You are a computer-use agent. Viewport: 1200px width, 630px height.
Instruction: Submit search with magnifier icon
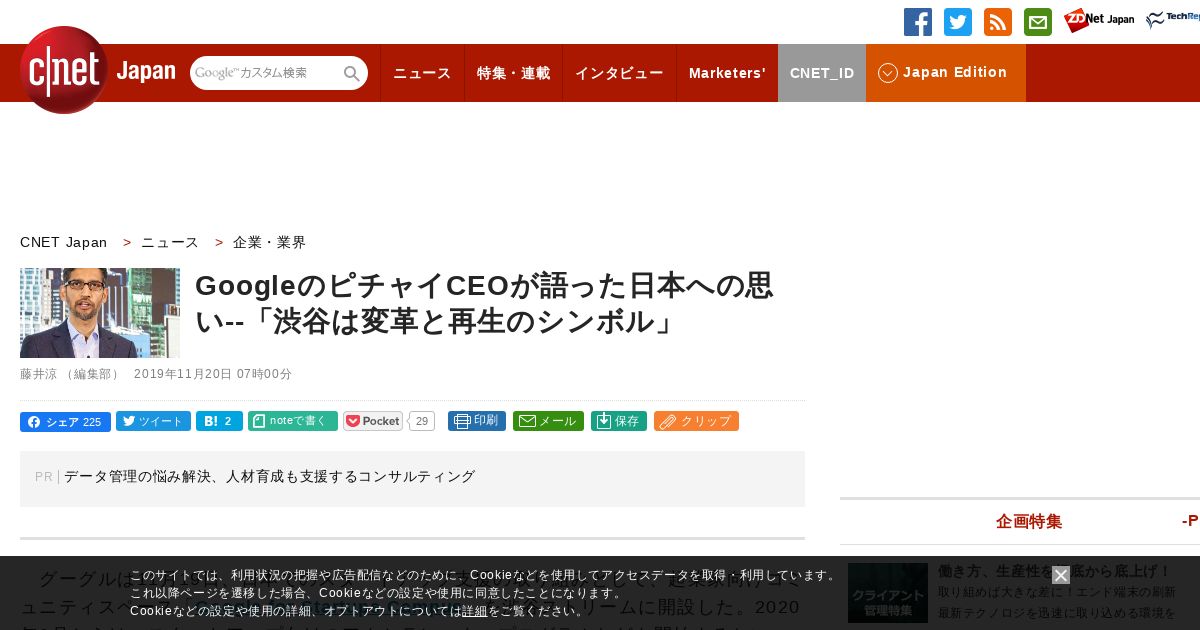point(352,73)
